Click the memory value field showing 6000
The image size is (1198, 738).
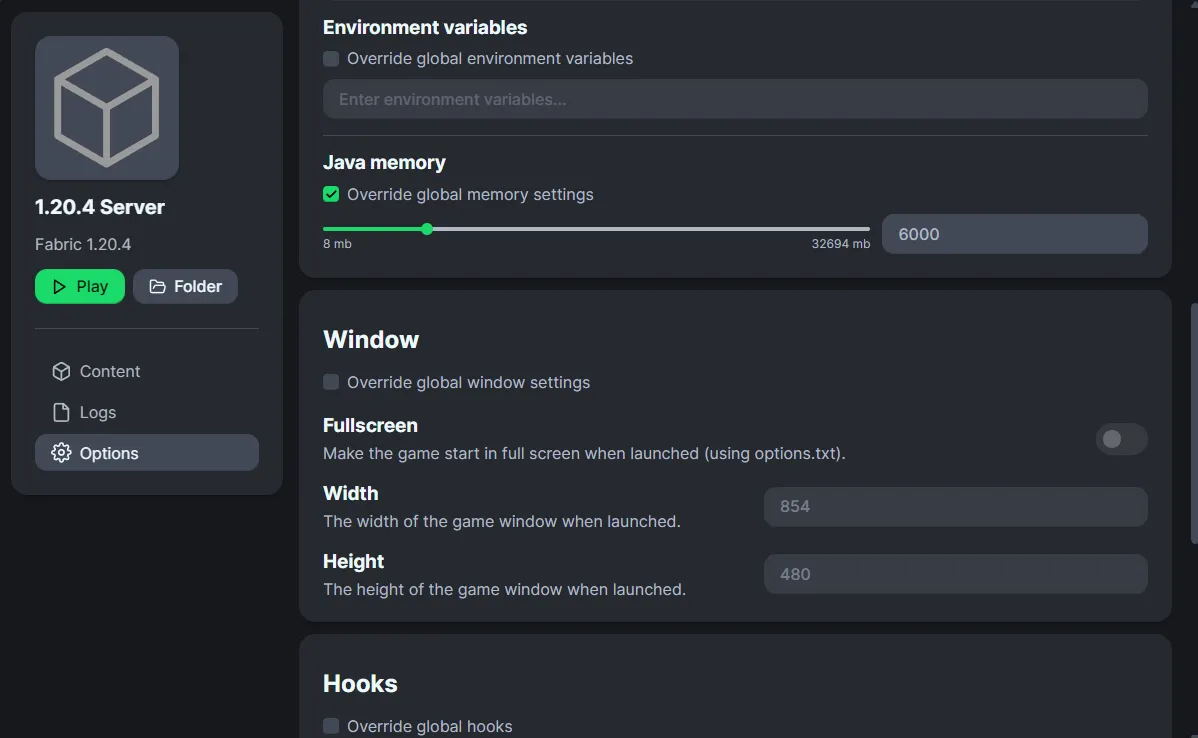(1014, 234)
